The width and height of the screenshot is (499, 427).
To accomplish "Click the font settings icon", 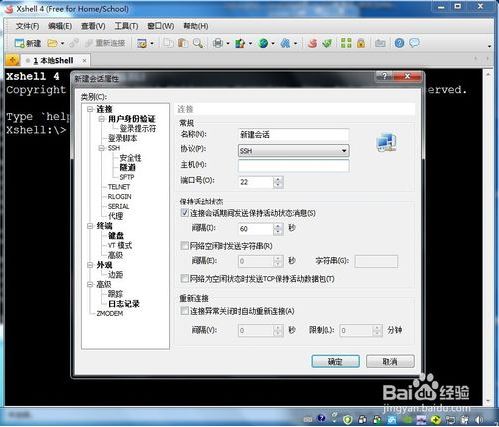I will (x=285, y=43).
